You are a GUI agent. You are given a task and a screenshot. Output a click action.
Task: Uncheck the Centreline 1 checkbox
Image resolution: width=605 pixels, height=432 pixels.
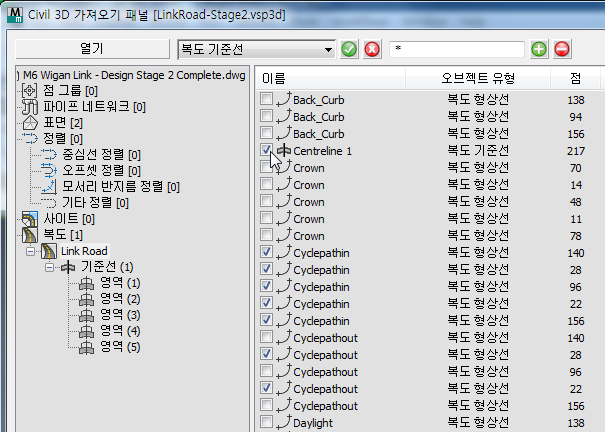[266, 150]
